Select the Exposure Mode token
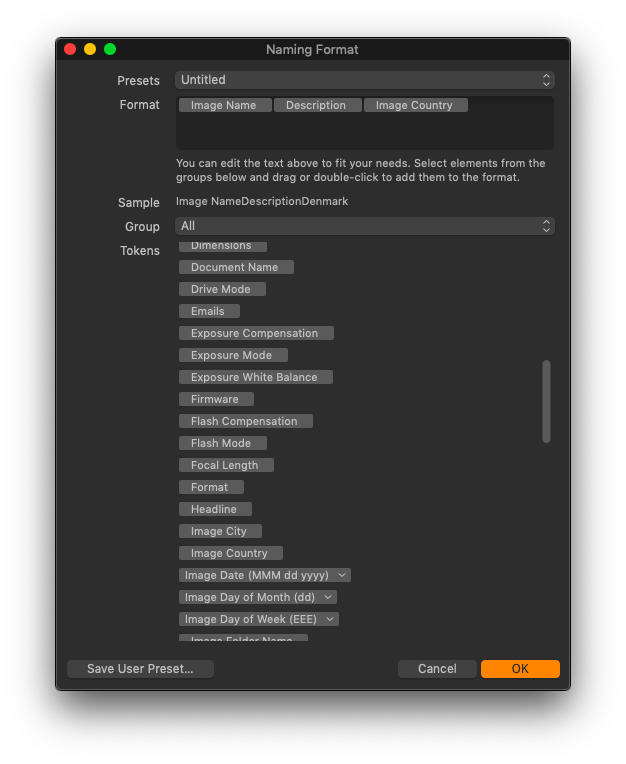Image resolution: width=626 pixels, height=764 pixels. pyautogui.click(x=233, y=355)
